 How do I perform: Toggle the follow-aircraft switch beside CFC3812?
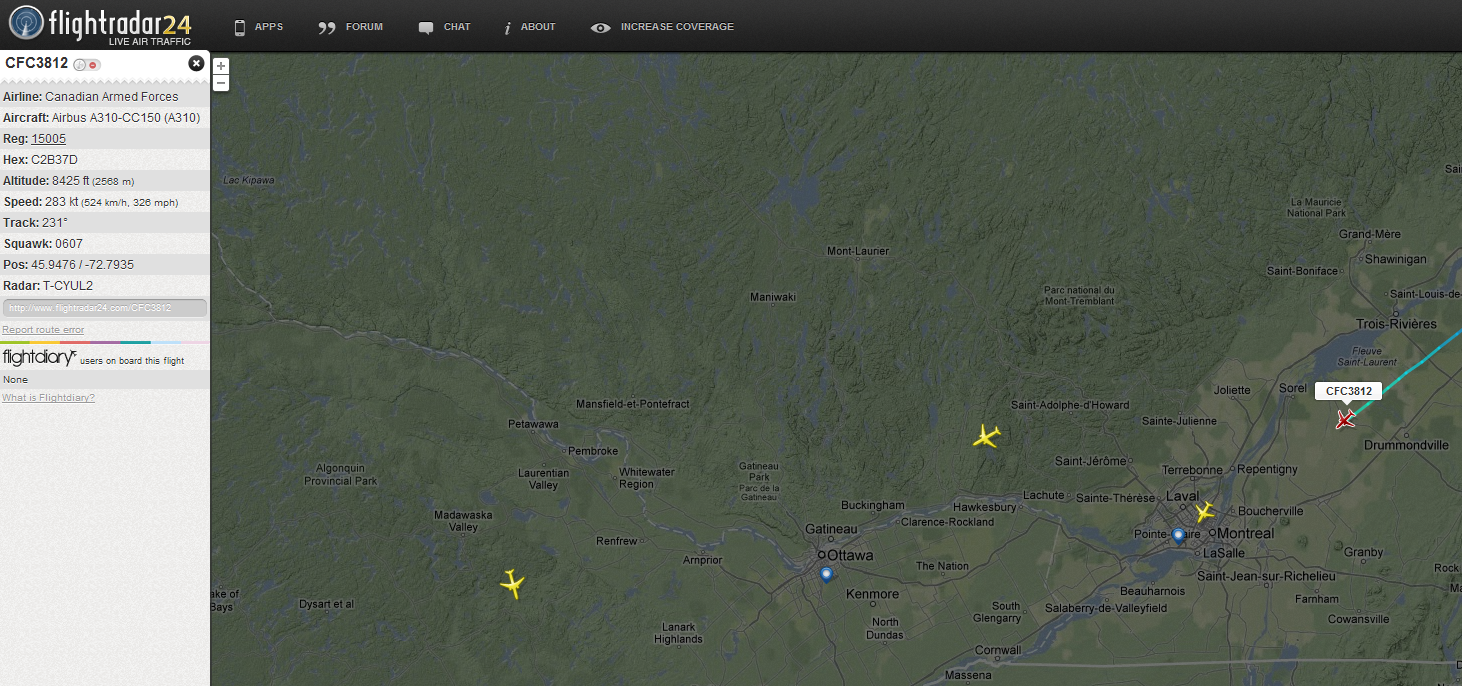click(x=87, y=65)
